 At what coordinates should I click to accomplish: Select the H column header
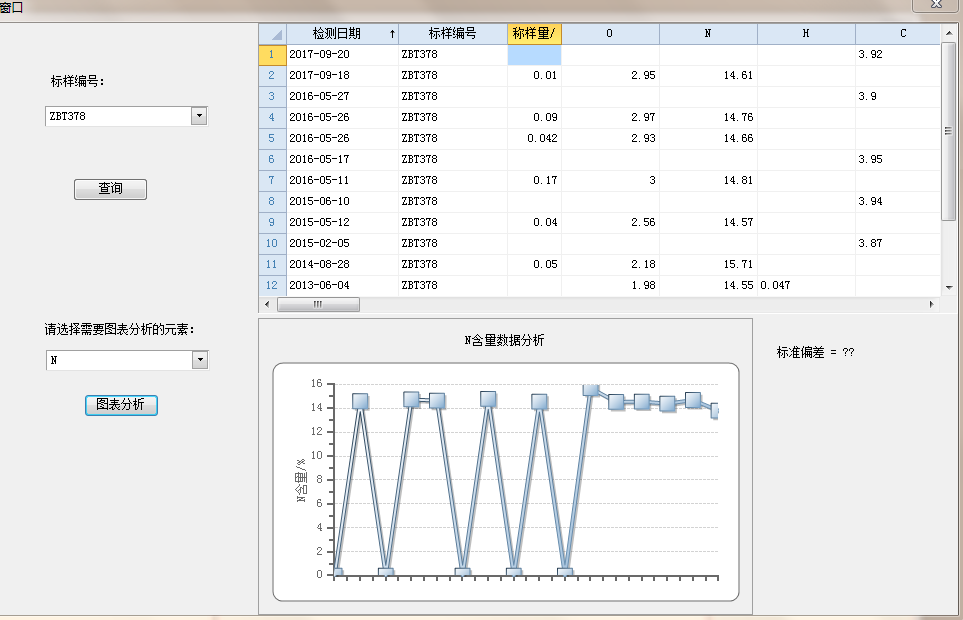pos(806,34)
